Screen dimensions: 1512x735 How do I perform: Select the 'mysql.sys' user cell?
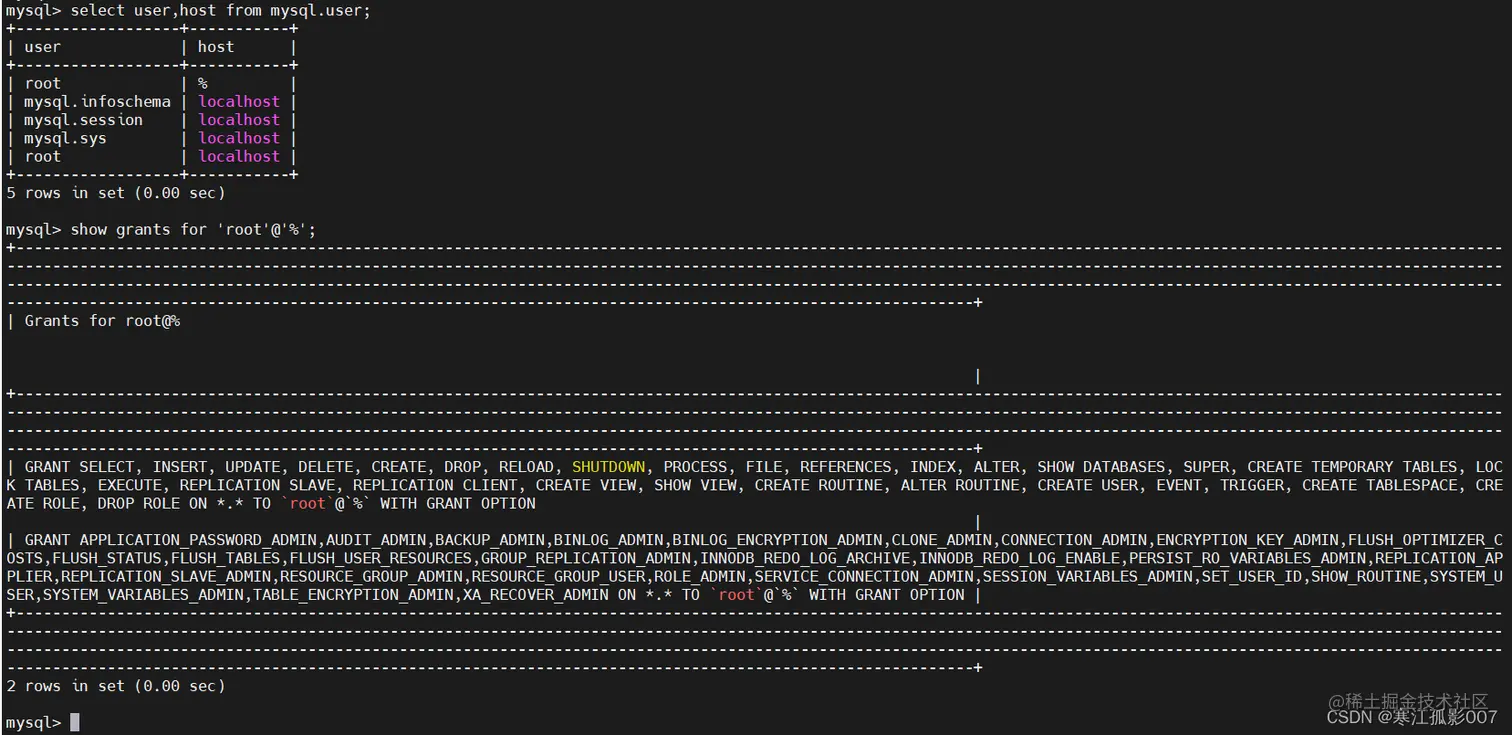[65, 138]
